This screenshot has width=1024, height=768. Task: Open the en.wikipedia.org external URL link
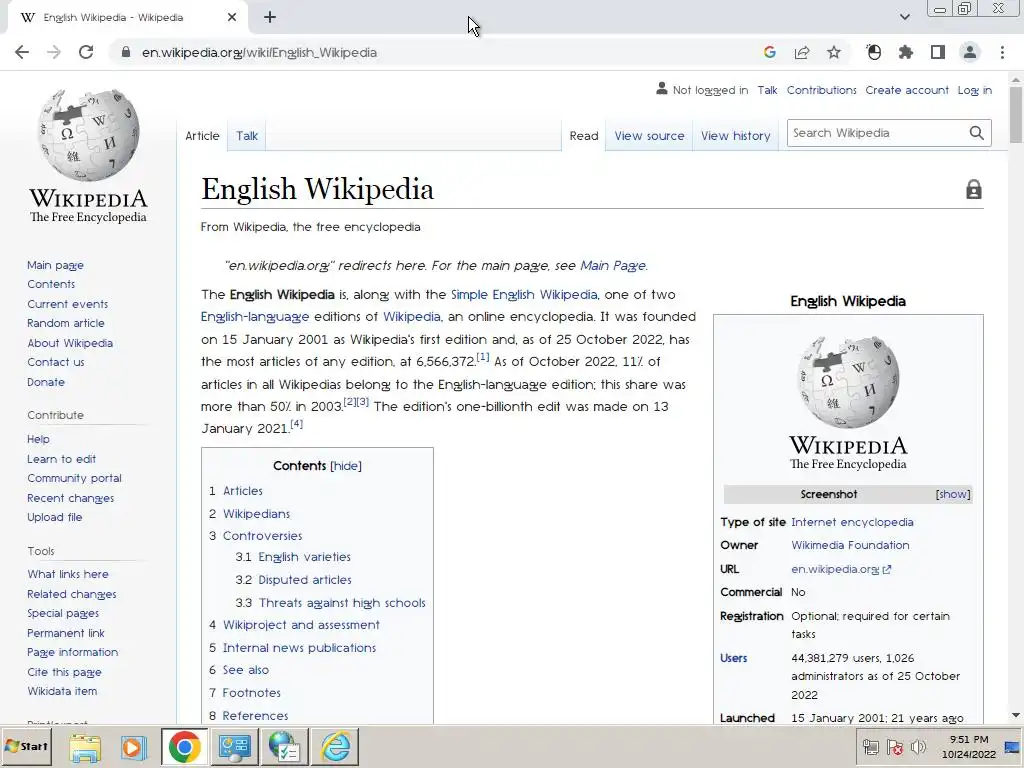coord(841,569)
